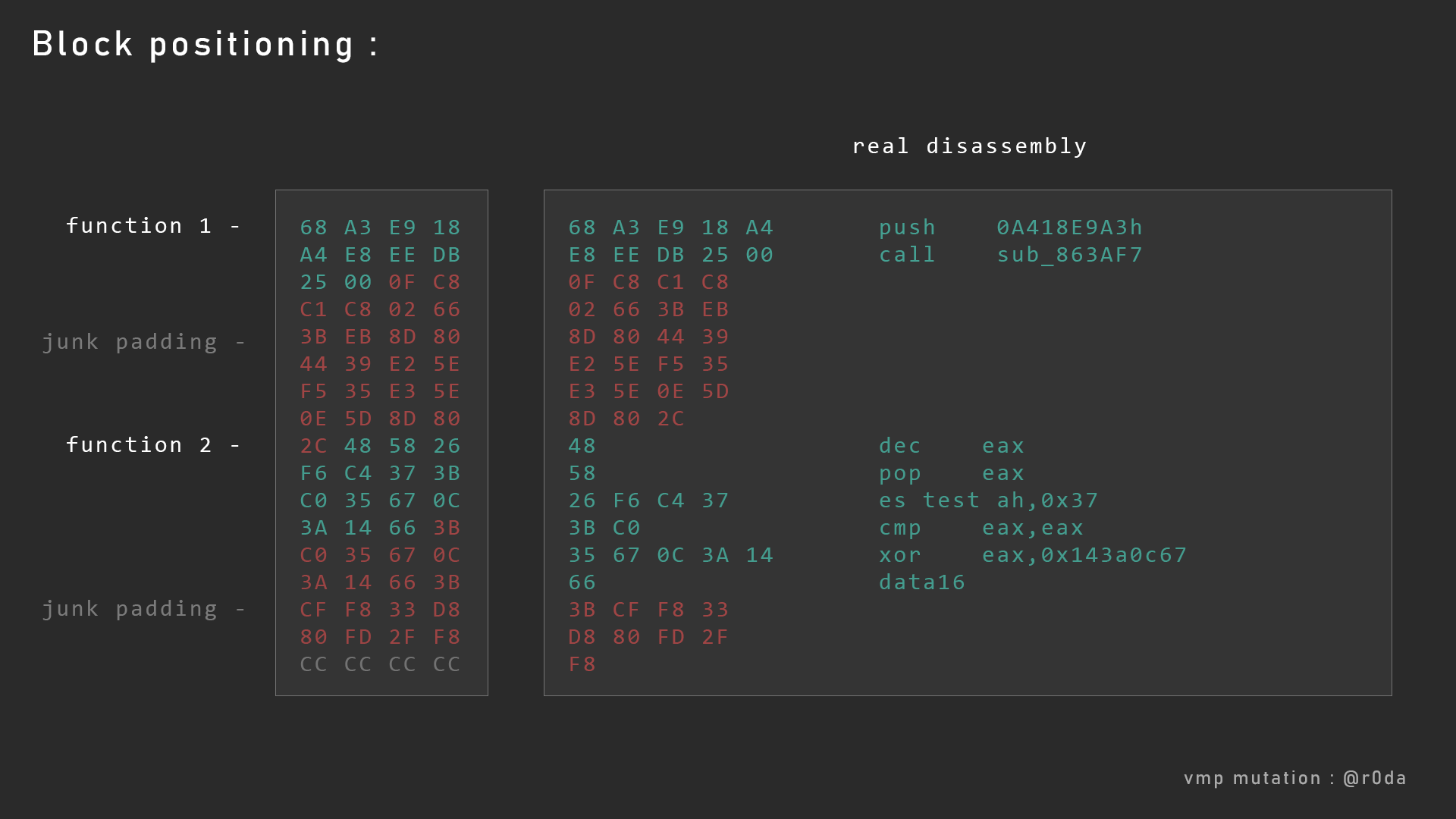Viewport: 1456px width, 819px height.
Task: Select the upper 'junk padding -' label
Action: (x=144, y=343)
